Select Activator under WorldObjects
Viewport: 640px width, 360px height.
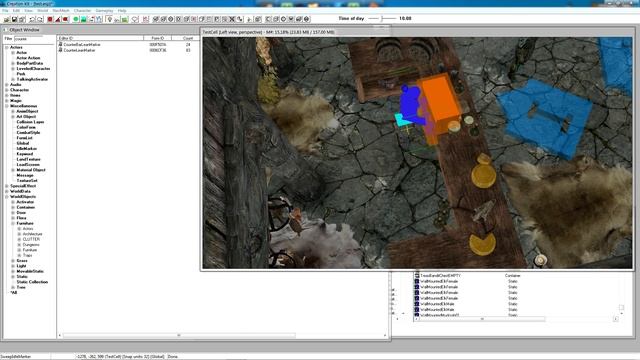pyautogui.click(x=25, y=202)
